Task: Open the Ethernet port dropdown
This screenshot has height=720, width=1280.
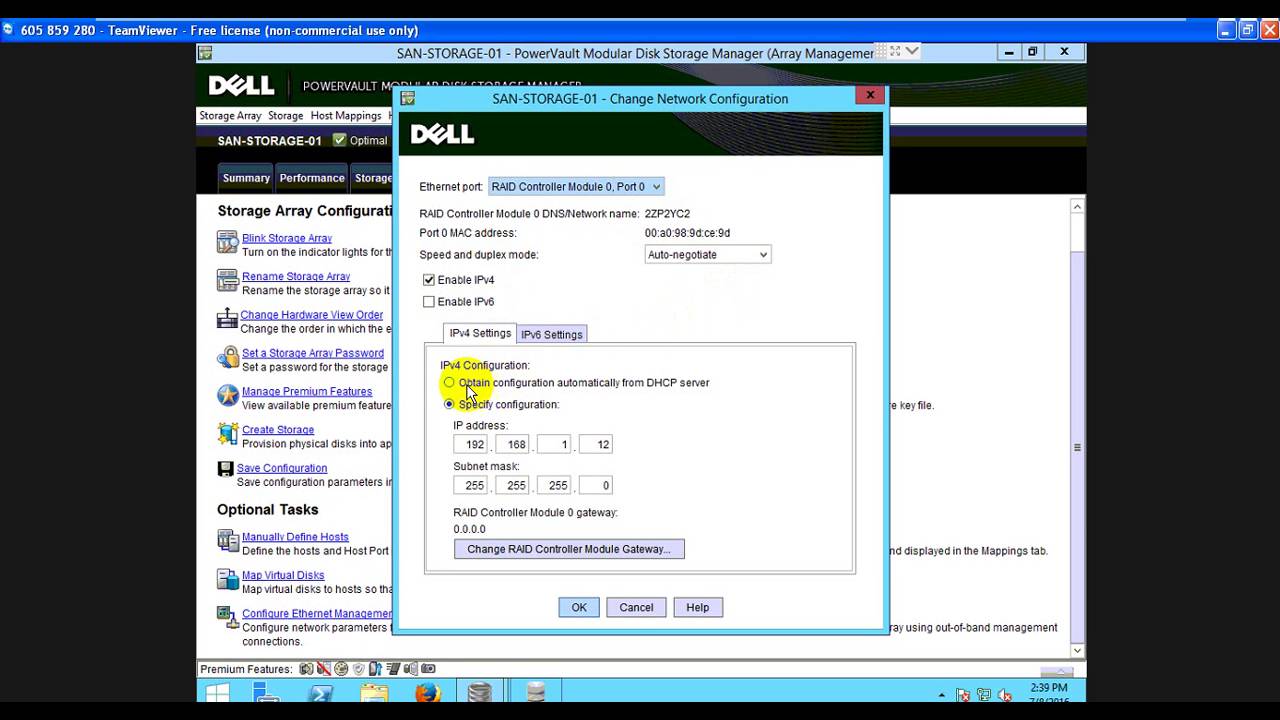Action: [x=576, y=186]
